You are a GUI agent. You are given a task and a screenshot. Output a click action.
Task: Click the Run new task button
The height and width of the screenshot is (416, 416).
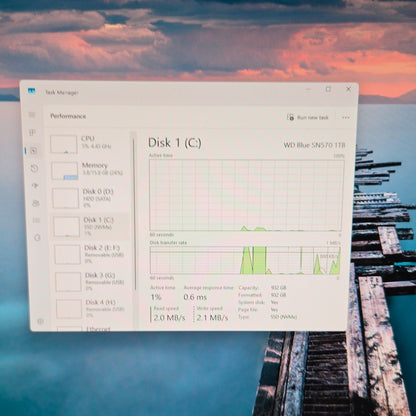point(308,117)
